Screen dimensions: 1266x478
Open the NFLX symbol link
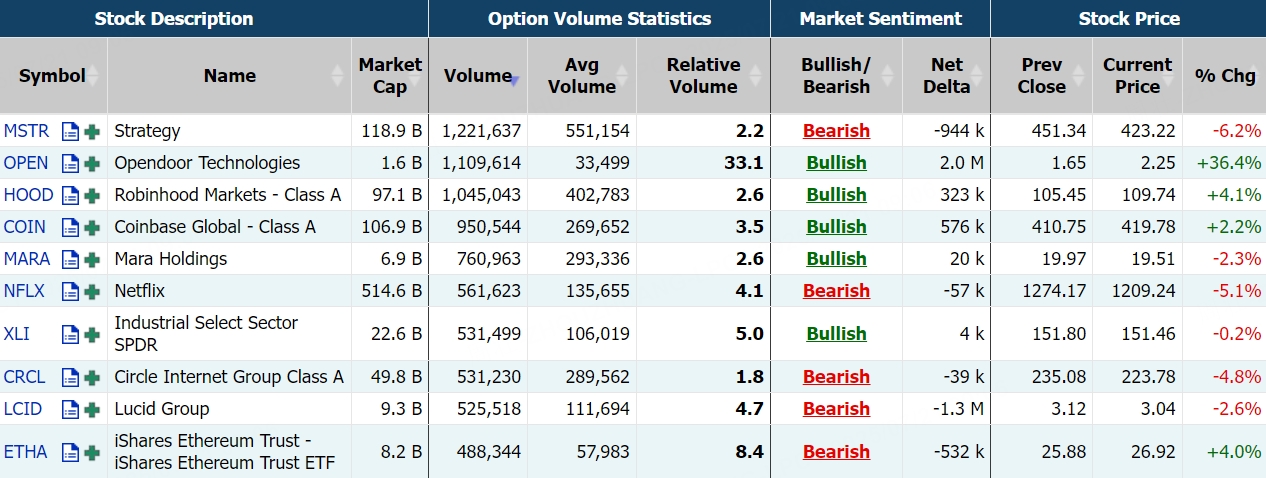(26, 291)
